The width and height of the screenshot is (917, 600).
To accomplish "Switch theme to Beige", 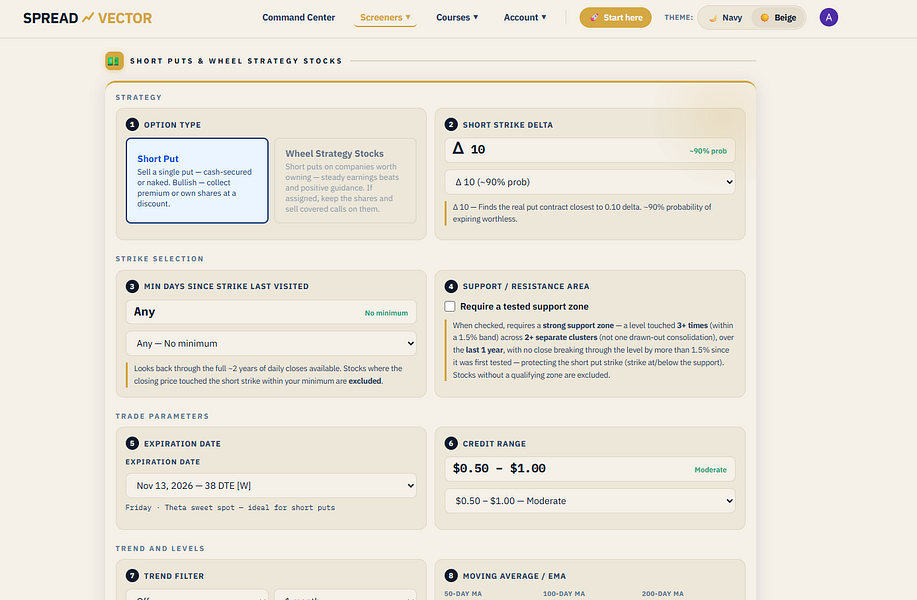I will coord(779,18).
